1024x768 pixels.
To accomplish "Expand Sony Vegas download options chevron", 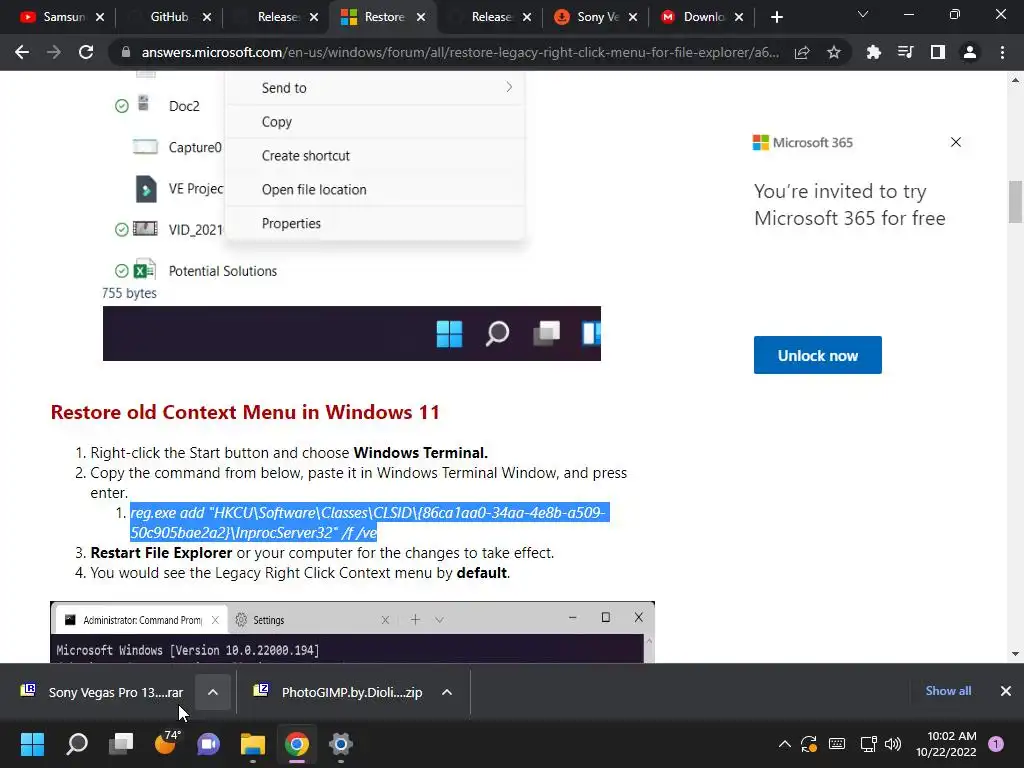I will (x=213, y=692).
